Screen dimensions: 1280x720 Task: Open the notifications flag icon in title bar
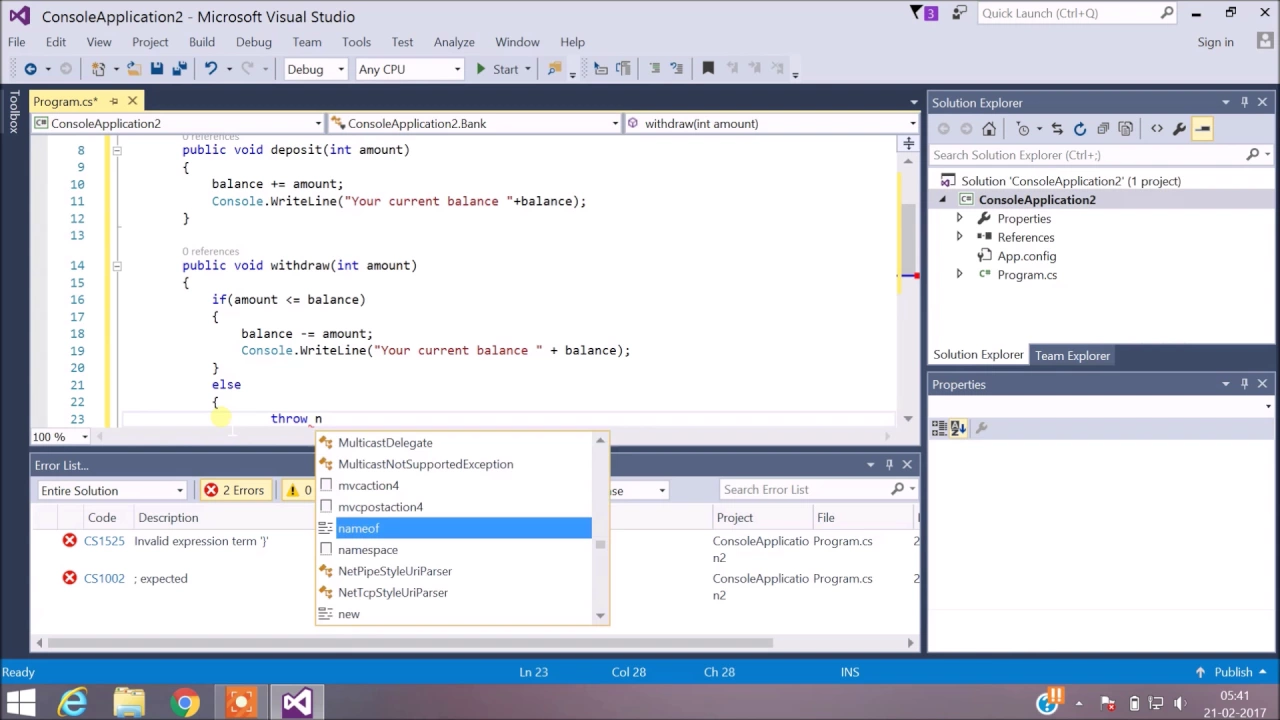click(917, 13)
